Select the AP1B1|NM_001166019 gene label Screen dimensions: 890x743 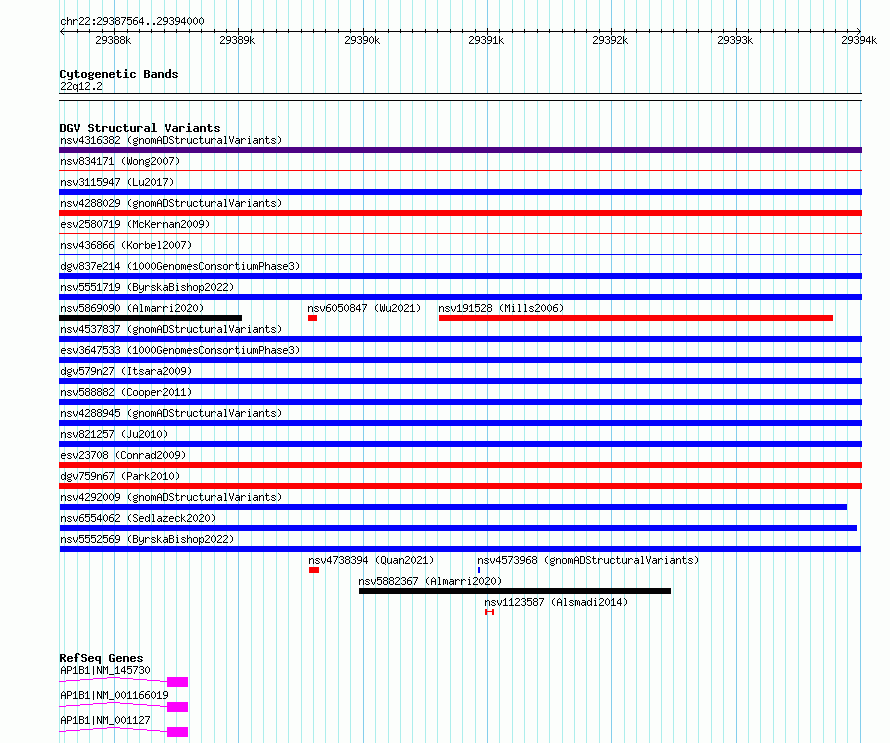tap(114, 695)
